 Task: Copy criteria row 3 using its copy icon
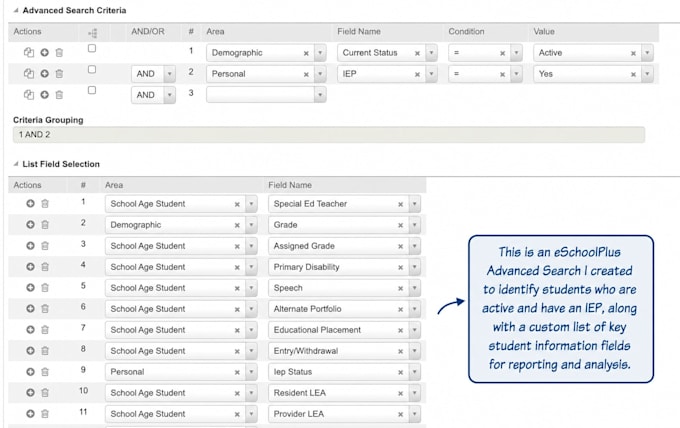(29, 94)
